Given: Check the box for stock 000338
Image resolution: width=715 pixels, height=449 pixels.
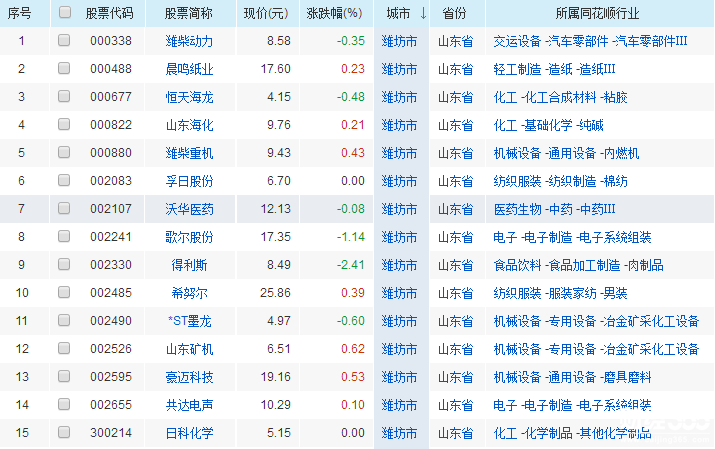Looking at the screenshot, I should 64,41.
